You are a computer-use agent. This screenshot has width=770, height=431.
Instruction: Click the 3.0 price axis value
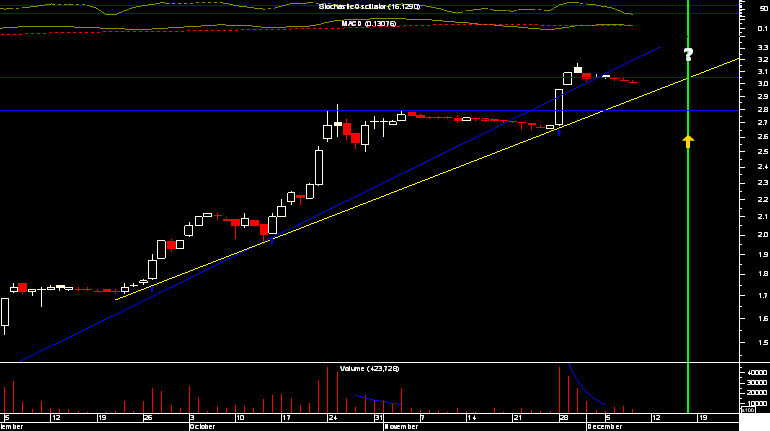click(x=763, y=83)
